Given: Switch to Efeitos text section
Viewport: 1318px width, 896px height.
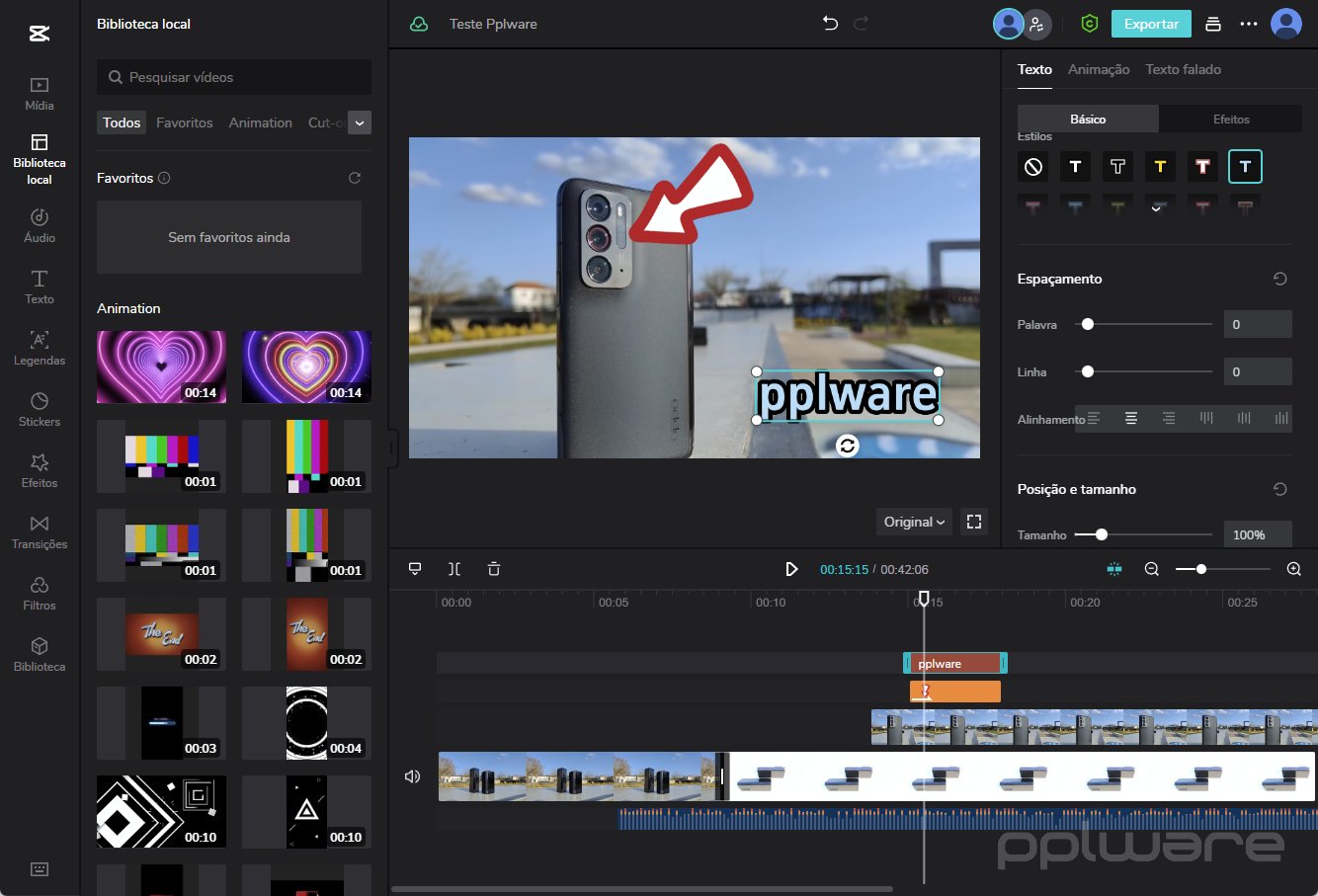Looking at the screenshot, I should click(1231, 119).
